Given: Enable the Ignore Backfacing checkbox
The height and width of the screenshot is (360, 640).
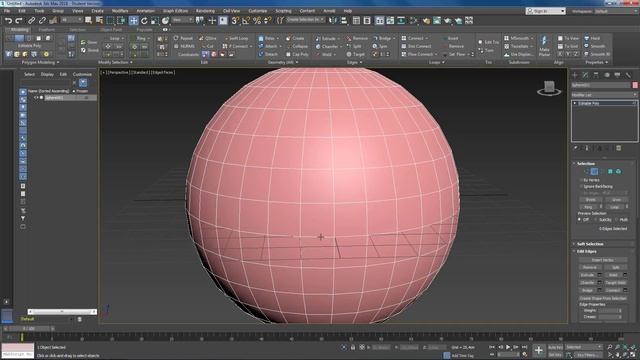Looking at the screenshot, I should [x=581, y=186].
